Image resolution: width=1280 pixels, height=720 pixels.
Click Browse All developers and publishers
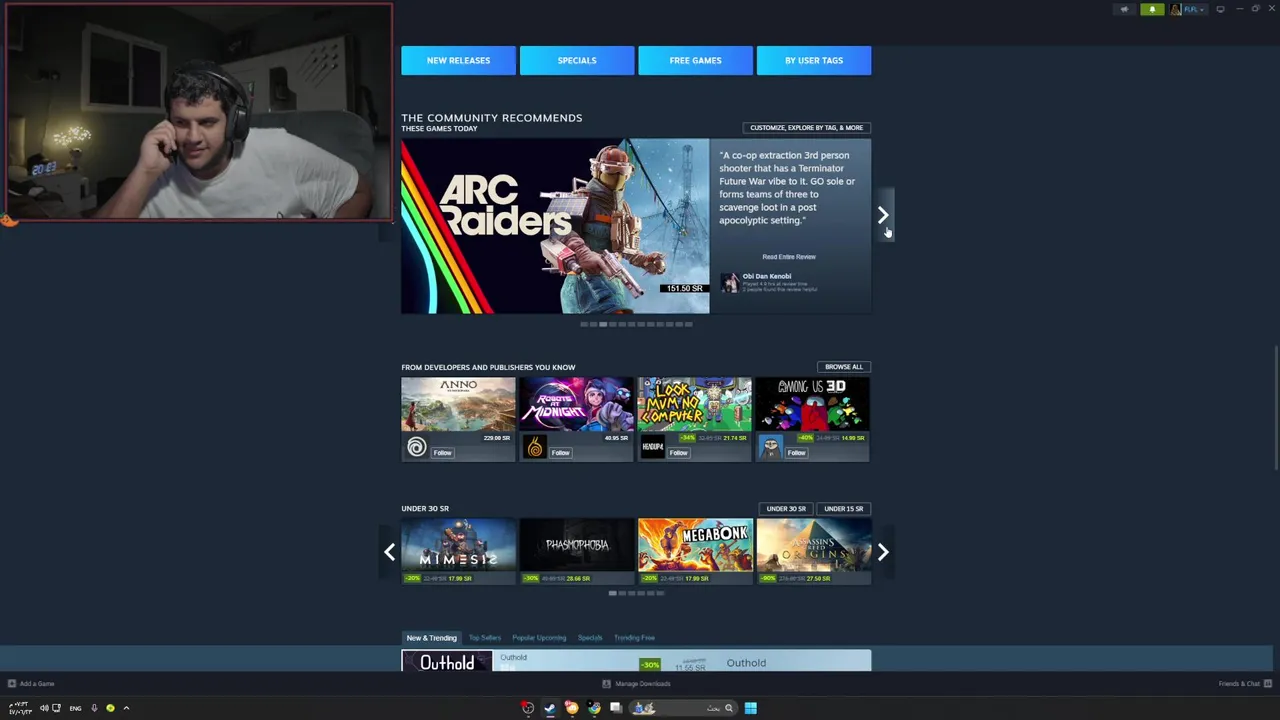[x=843, y=367]
